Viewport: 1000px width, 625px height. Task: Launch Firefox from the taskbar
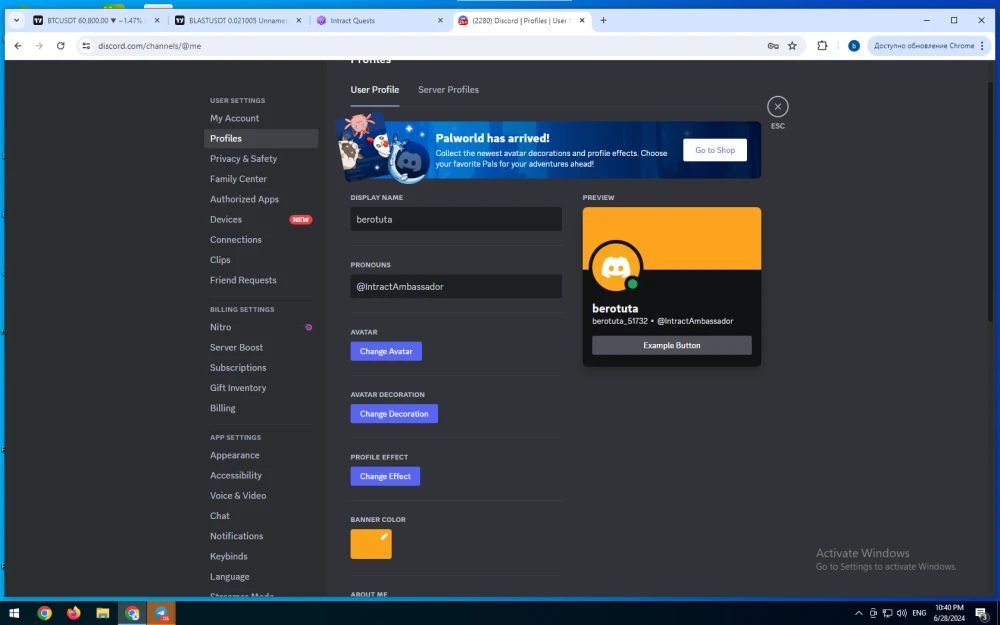point(73,614)
